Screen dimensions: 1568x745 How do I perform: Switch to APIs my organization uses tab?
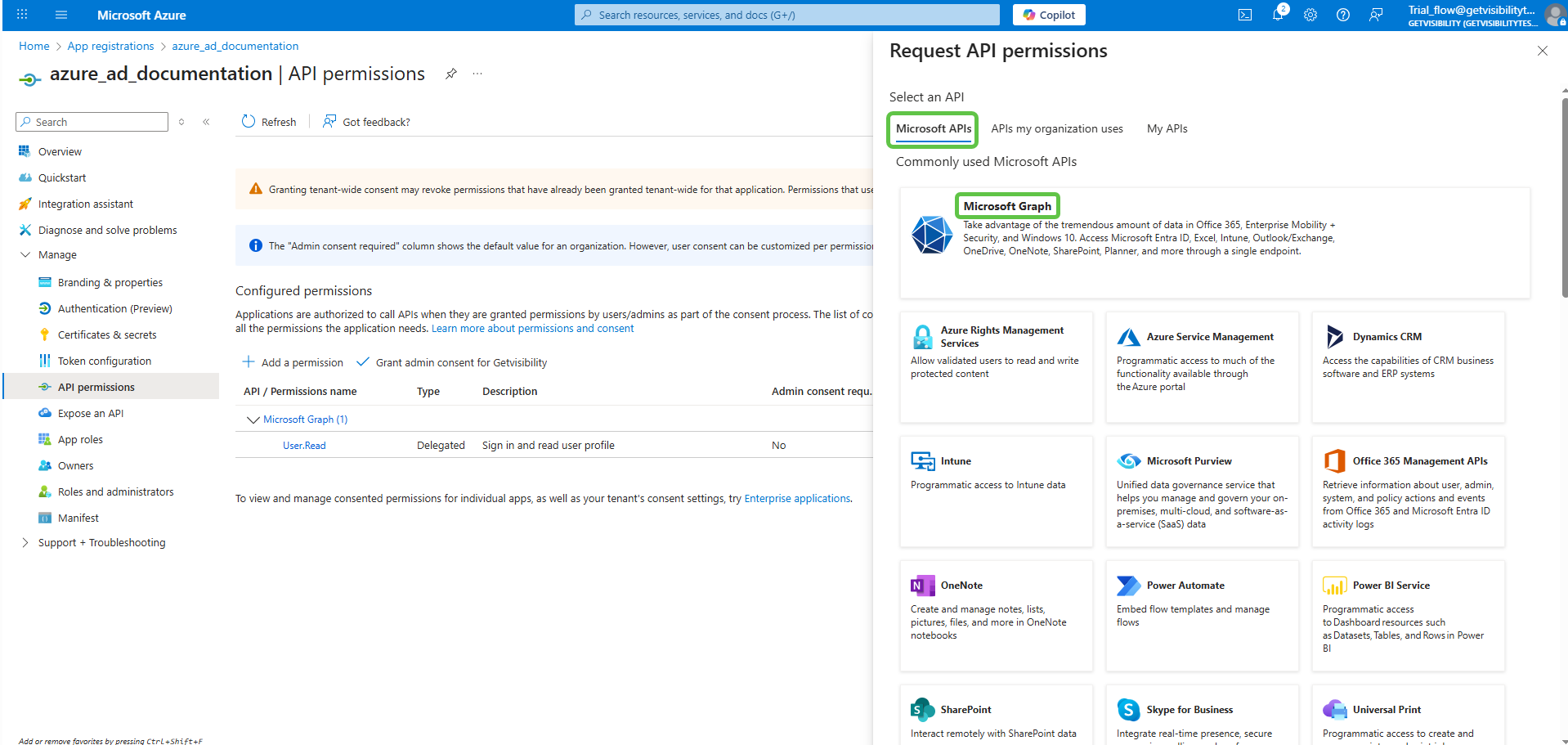click(1056, 128)
